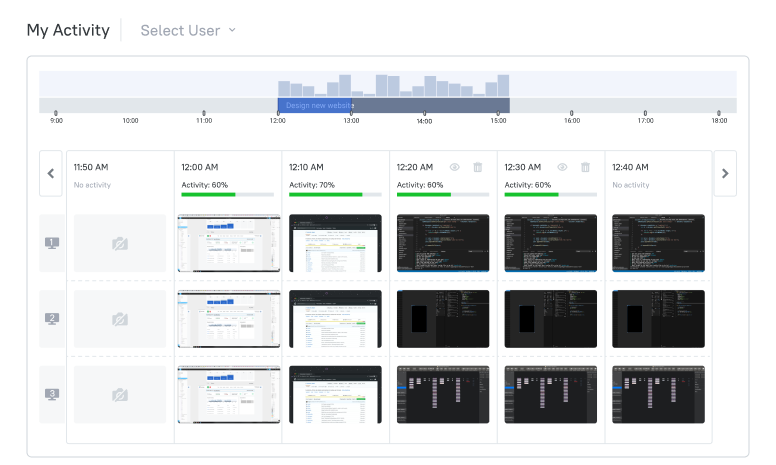
Task: Click the no-screenshot icon for 11:50 AM monitor 2
Action: click(x=120, y=319)
